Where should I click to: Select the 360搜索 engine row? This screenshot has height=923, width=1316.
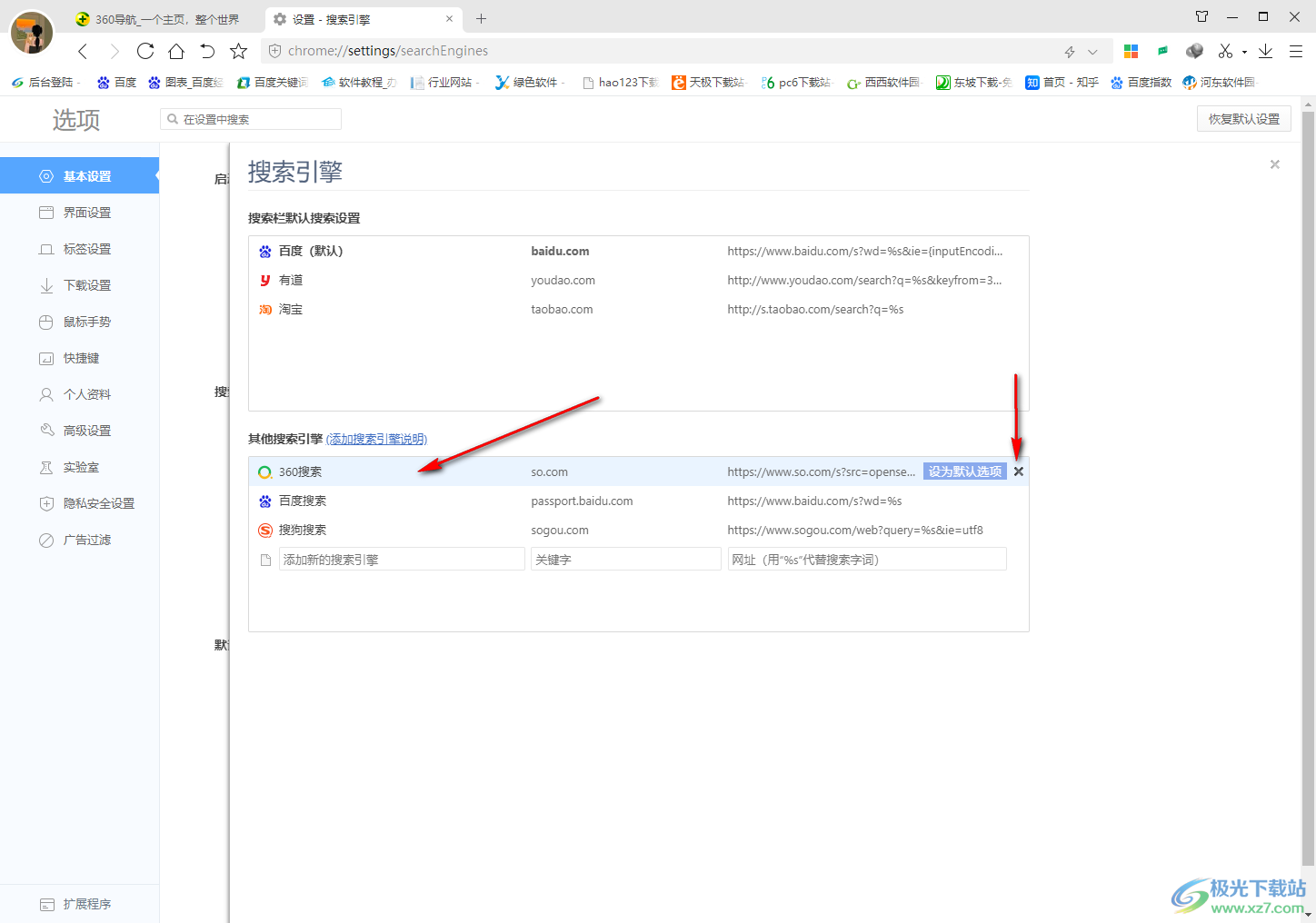point(638,471)
